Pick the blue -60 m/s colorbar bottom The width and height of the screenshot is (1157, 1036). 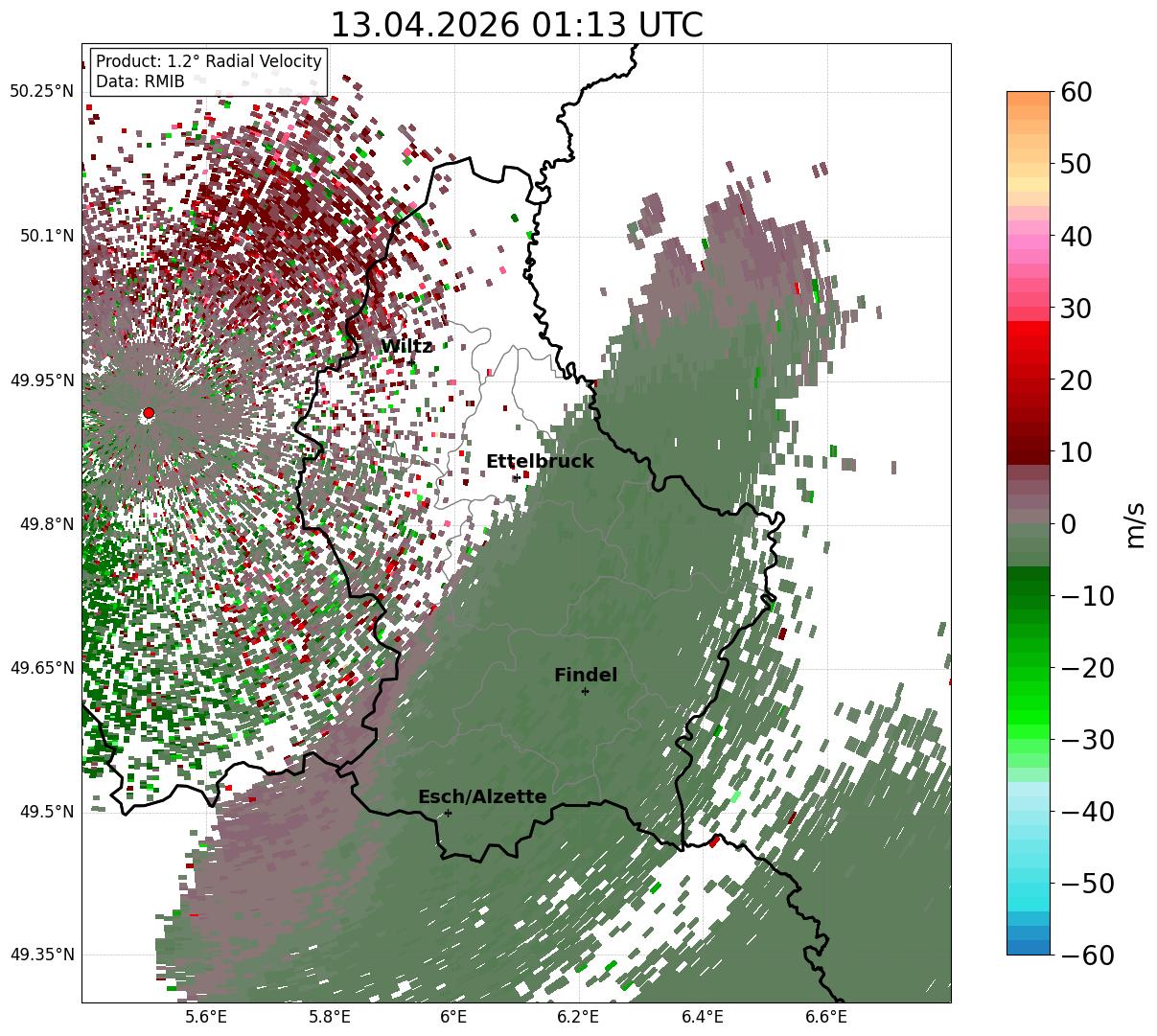pos(1029,948)
